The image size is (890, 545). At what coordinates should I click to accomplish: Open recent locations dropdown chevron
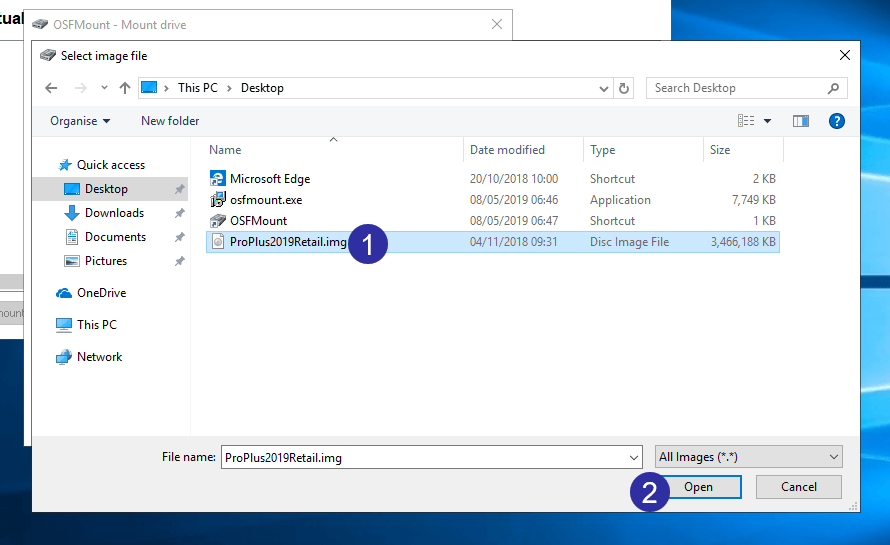click(x=104, y=88)
